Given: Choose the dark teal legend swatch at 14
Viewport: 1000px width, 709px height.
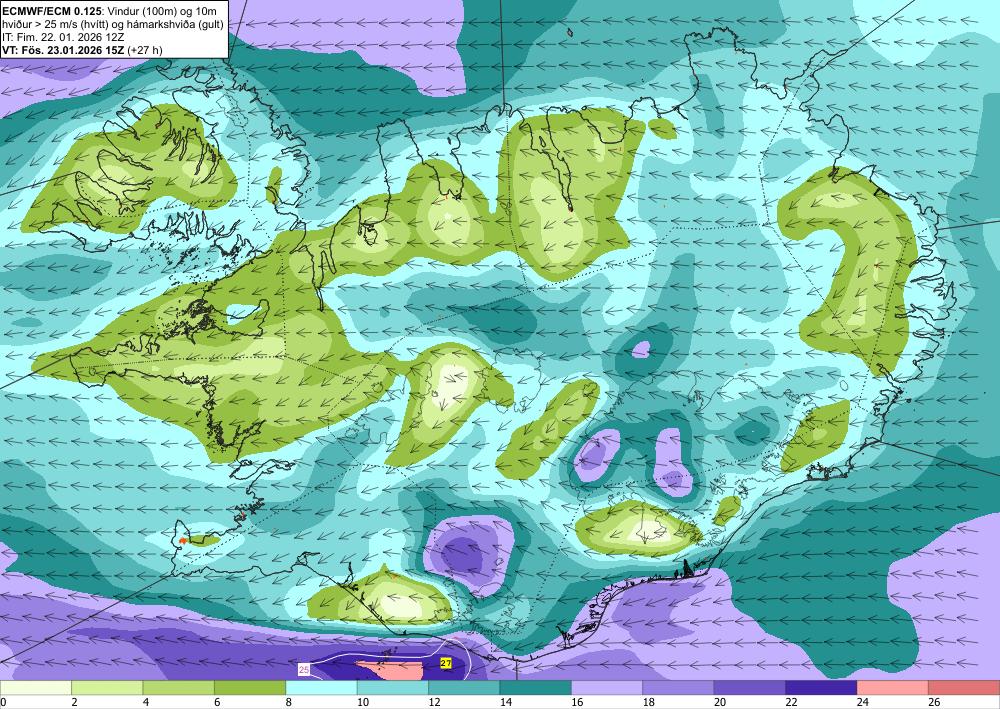Looking at the screenshot, I should (536, 688).
